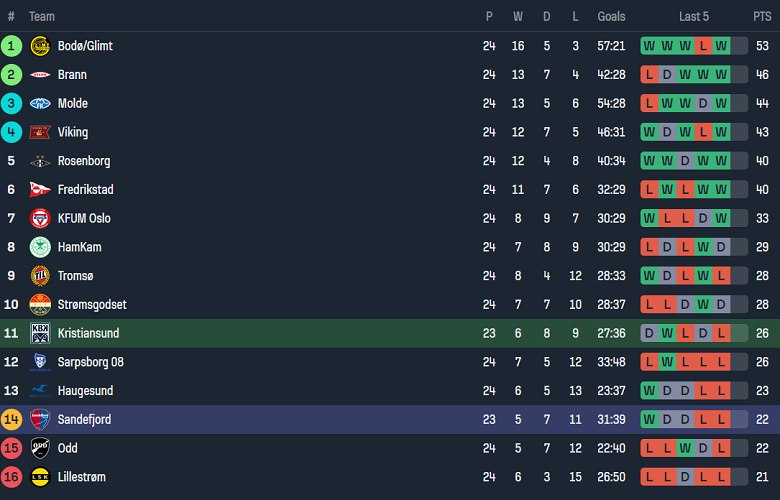
Task: Click position badge 14 for Sandefjord
Action: coord(12,419)
